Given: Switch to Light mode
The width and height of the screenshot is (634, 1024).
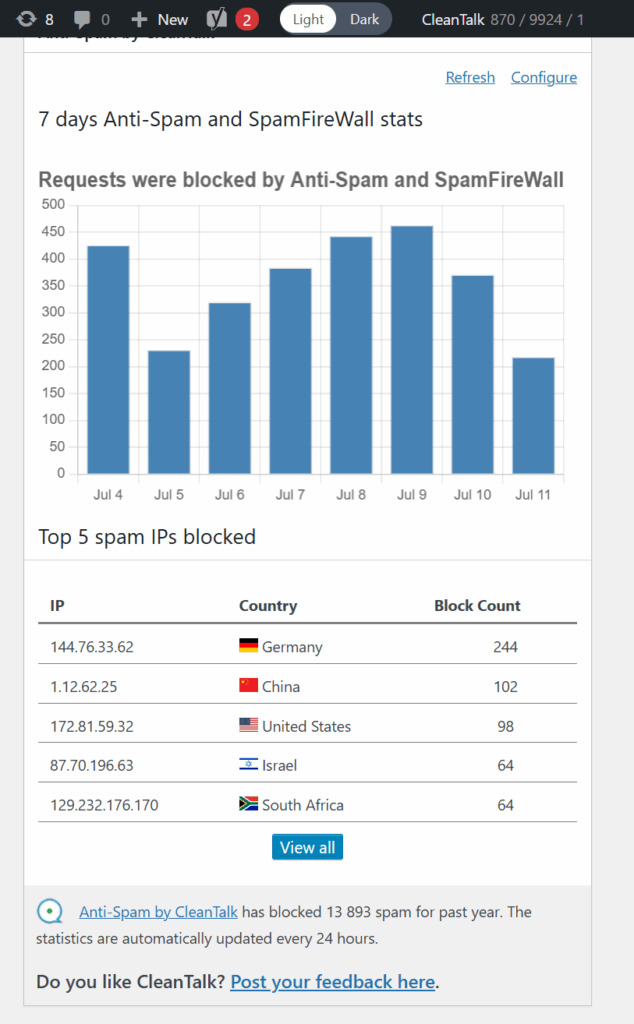Looking at the screenshot, I should tap(308, 19).
